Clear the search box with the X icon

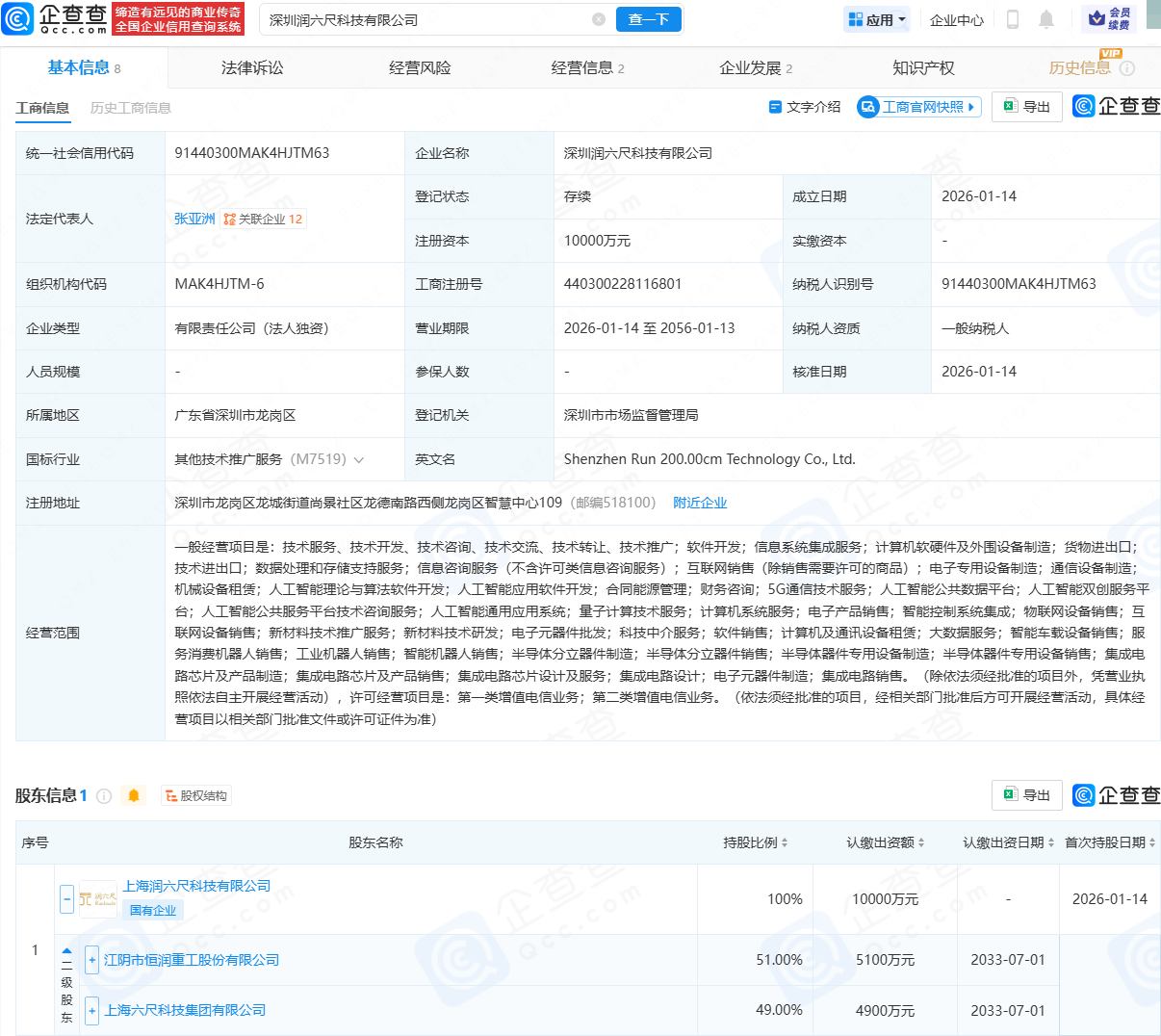pos(599,19)
